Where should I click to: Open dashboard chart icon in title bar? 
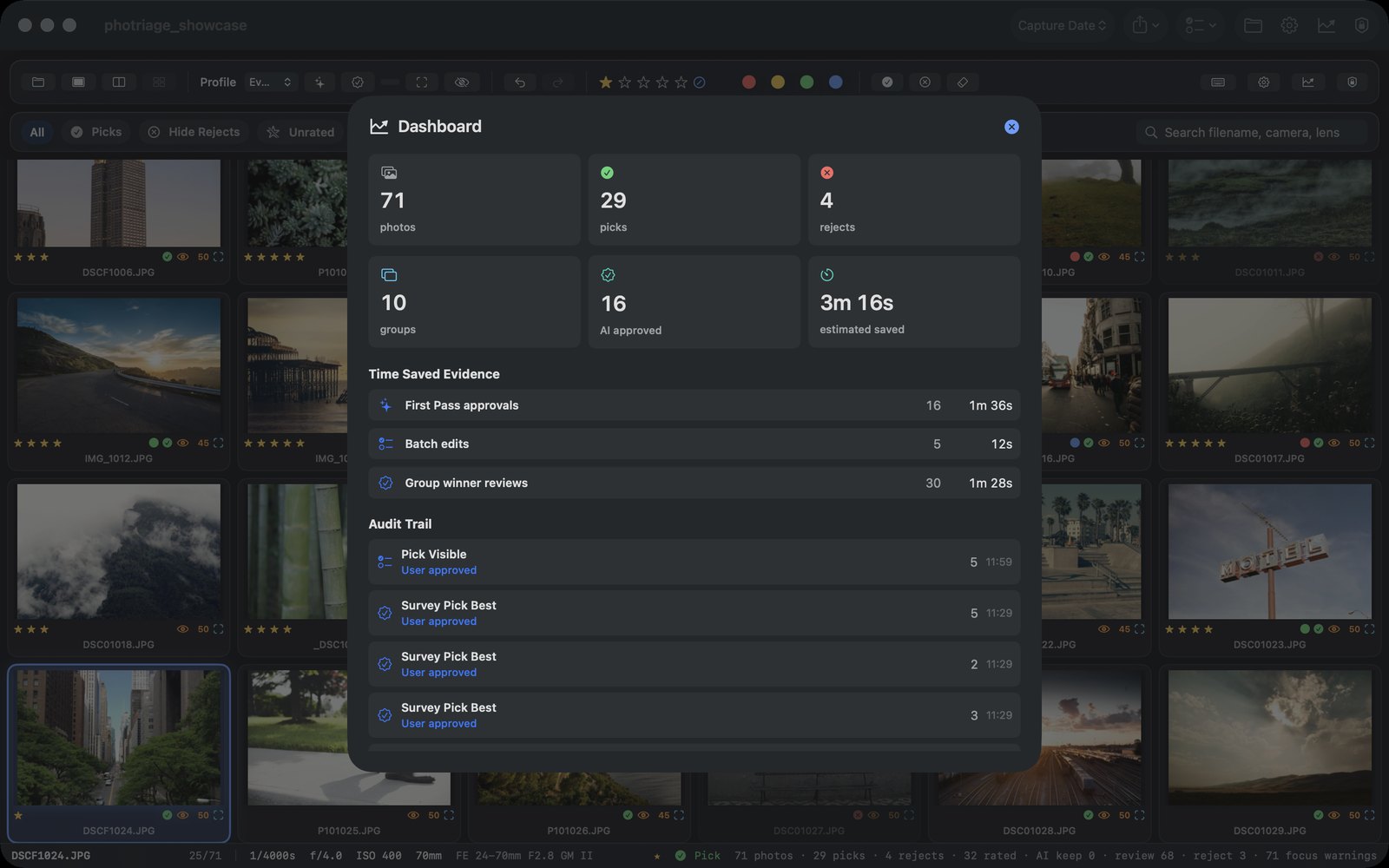pyautogui.click(x=1326, y=25)
